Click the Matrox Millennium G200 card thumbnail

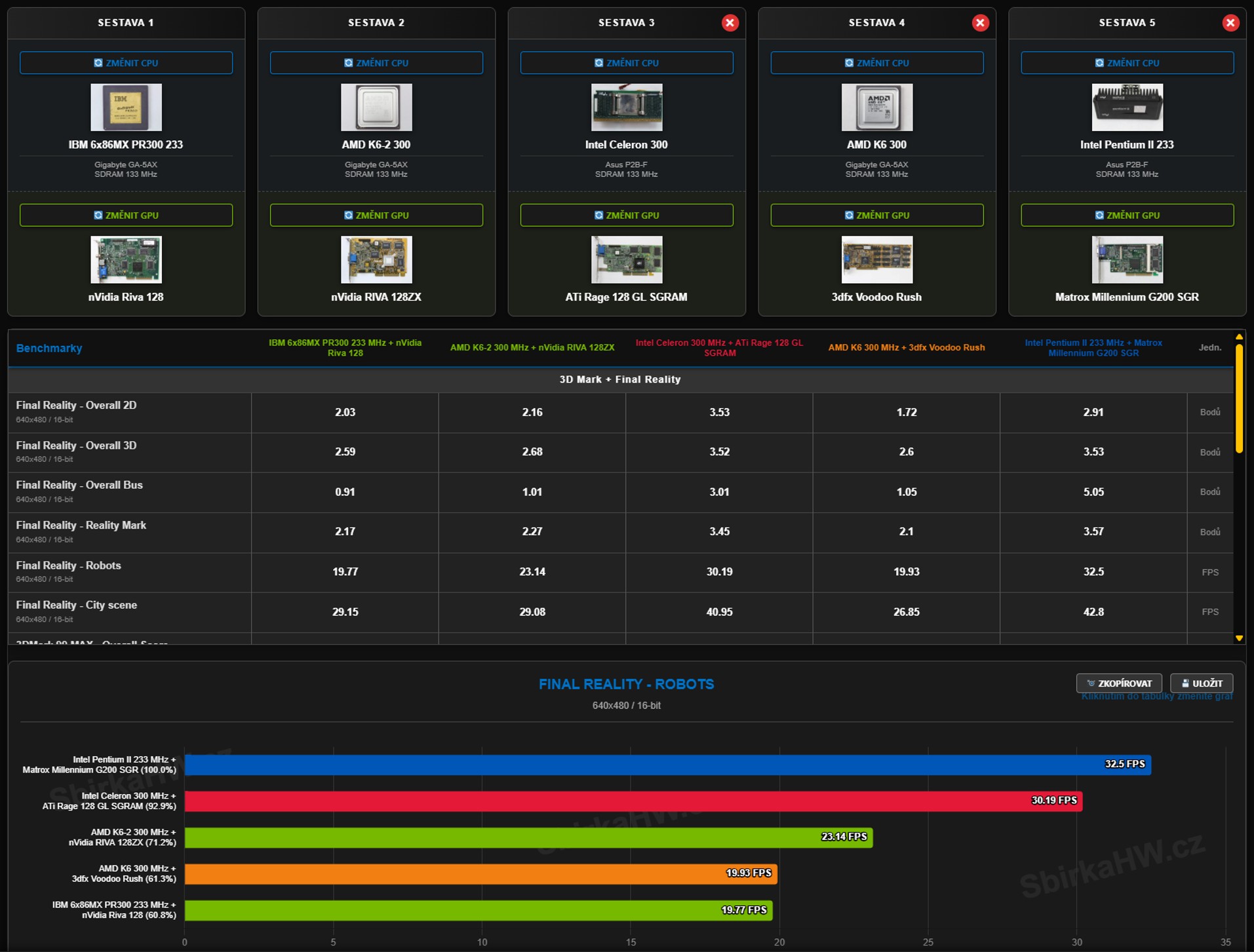click(x=1127, y=259)
